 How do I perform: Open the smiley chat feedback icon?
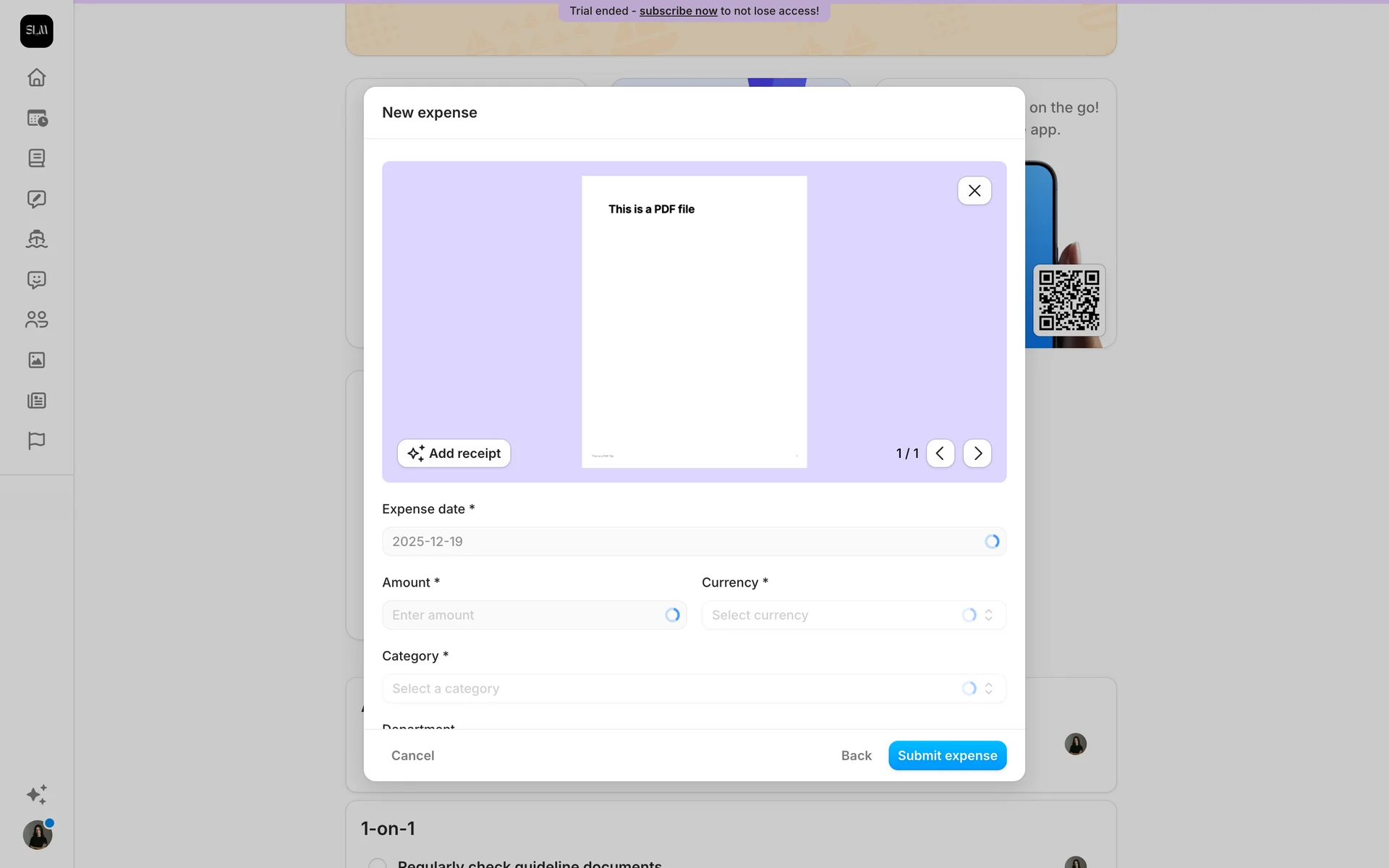click(37, 280)
